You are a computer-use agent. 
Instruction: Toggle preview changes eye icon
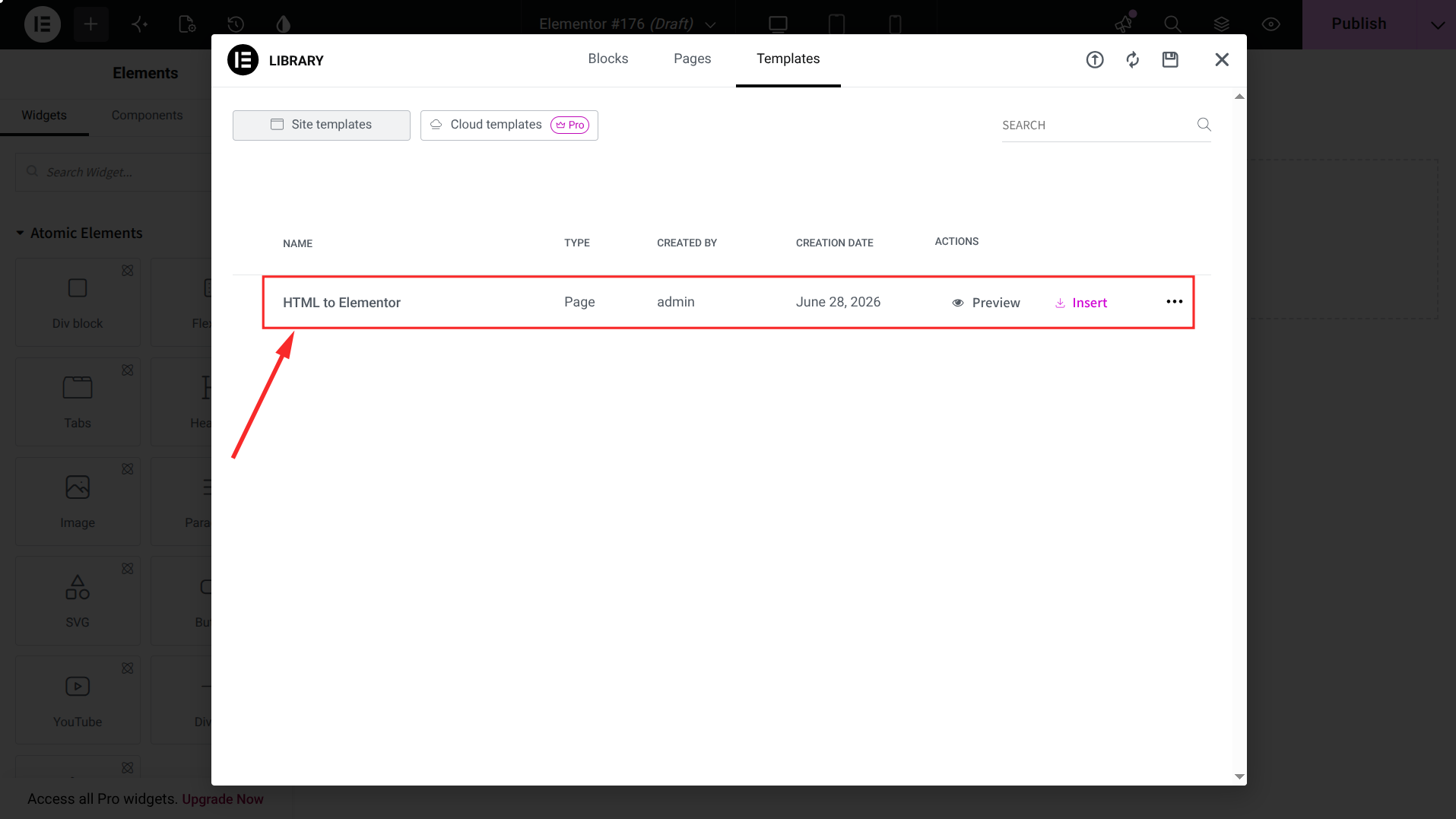pyautogui.click(x=1270, y=24)
